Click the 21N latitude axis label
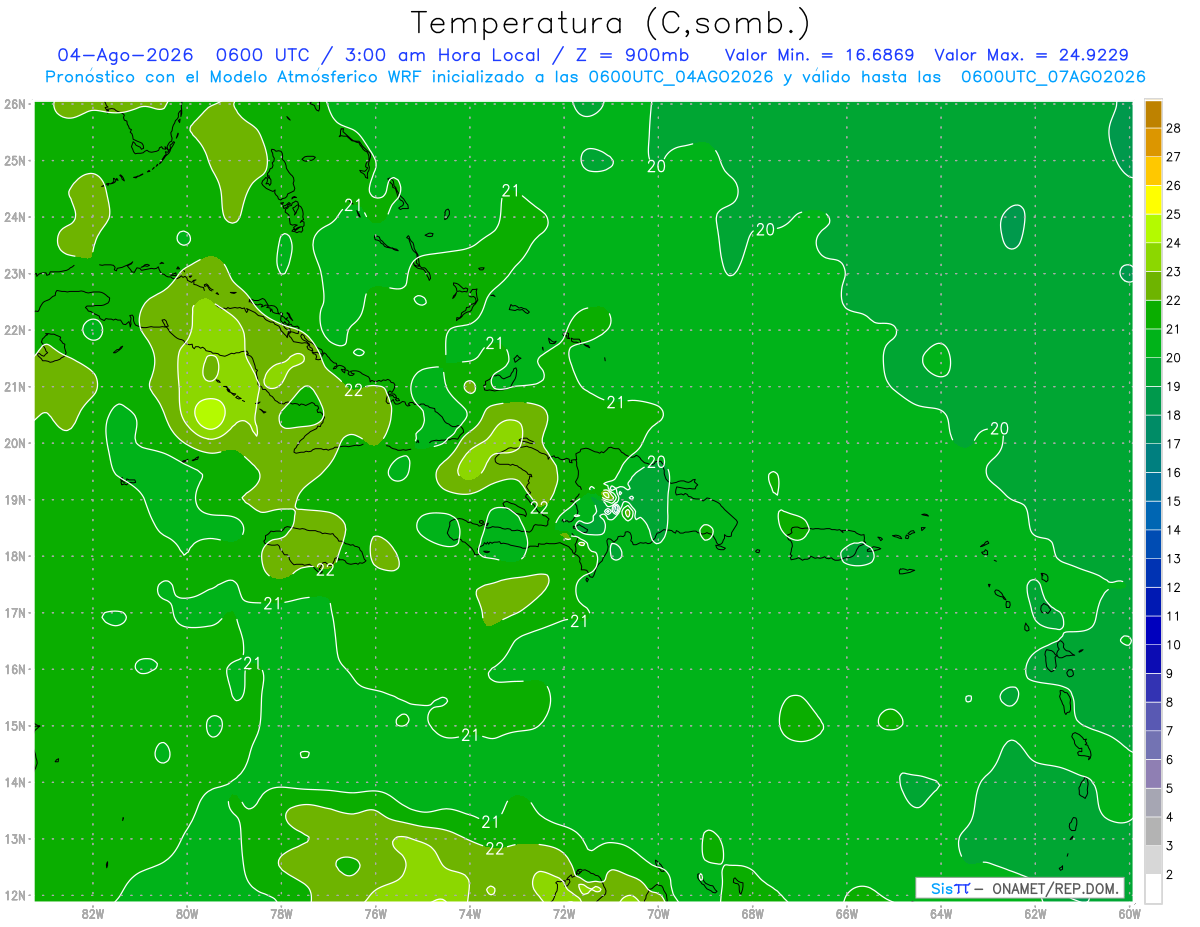1200x927 pixels. pyautogui.click(x=15, y=386)
